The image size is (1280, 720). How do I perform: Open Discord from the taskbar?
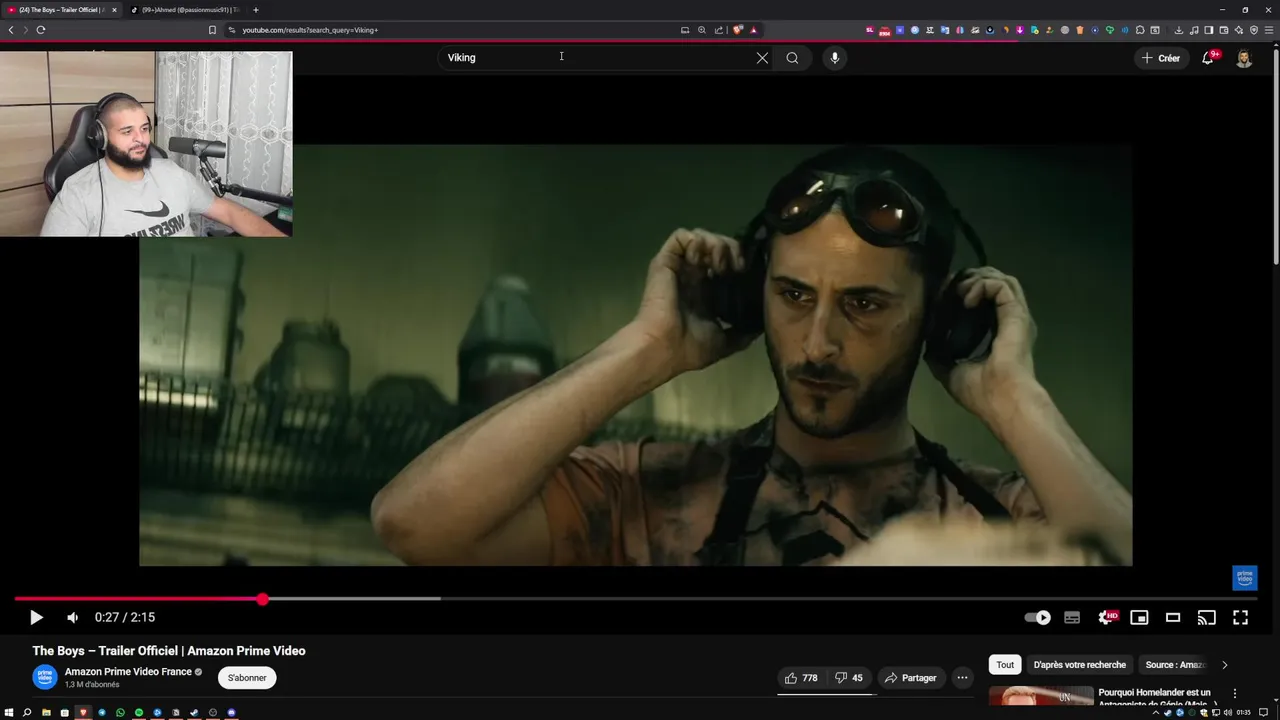click(x=231, y=713)
